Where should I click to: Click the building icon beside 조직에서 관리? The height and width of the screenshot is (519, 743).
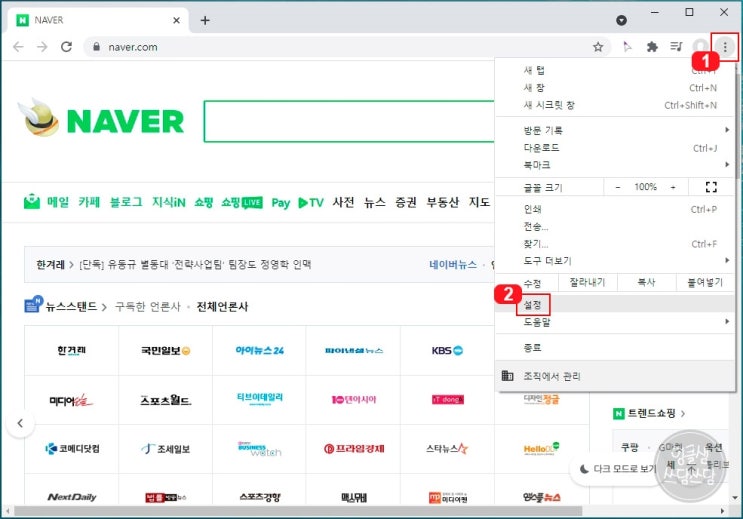point(507,376)
